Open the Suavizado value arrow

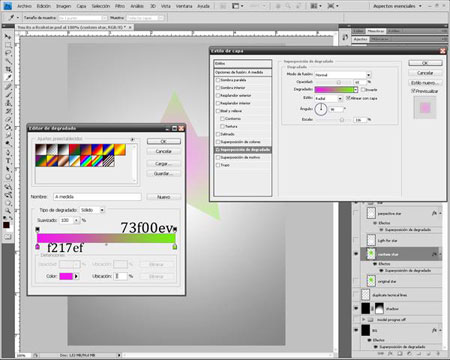(76, 220)
